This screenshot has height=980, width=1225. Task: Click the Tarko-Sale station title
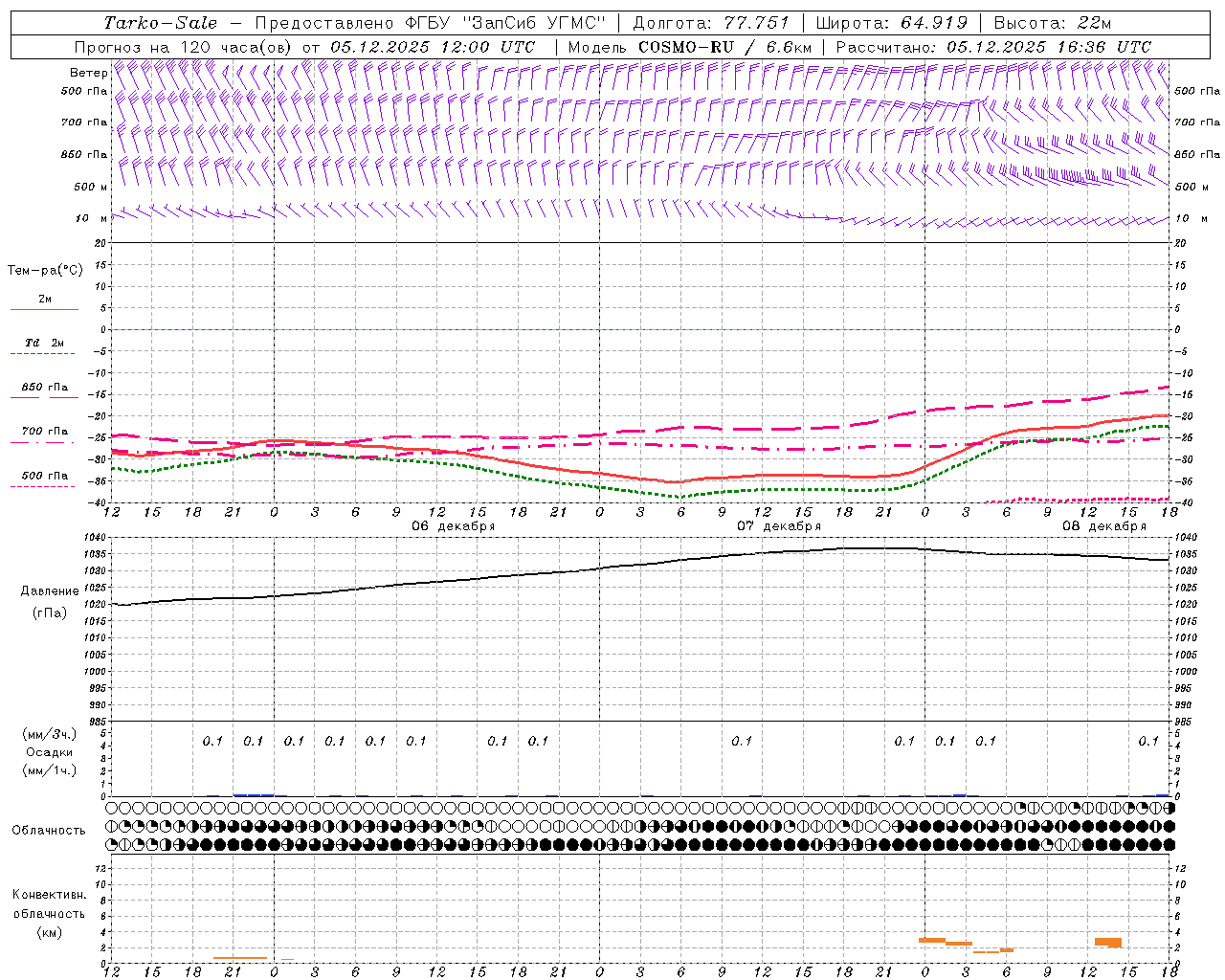click(161, 23)
